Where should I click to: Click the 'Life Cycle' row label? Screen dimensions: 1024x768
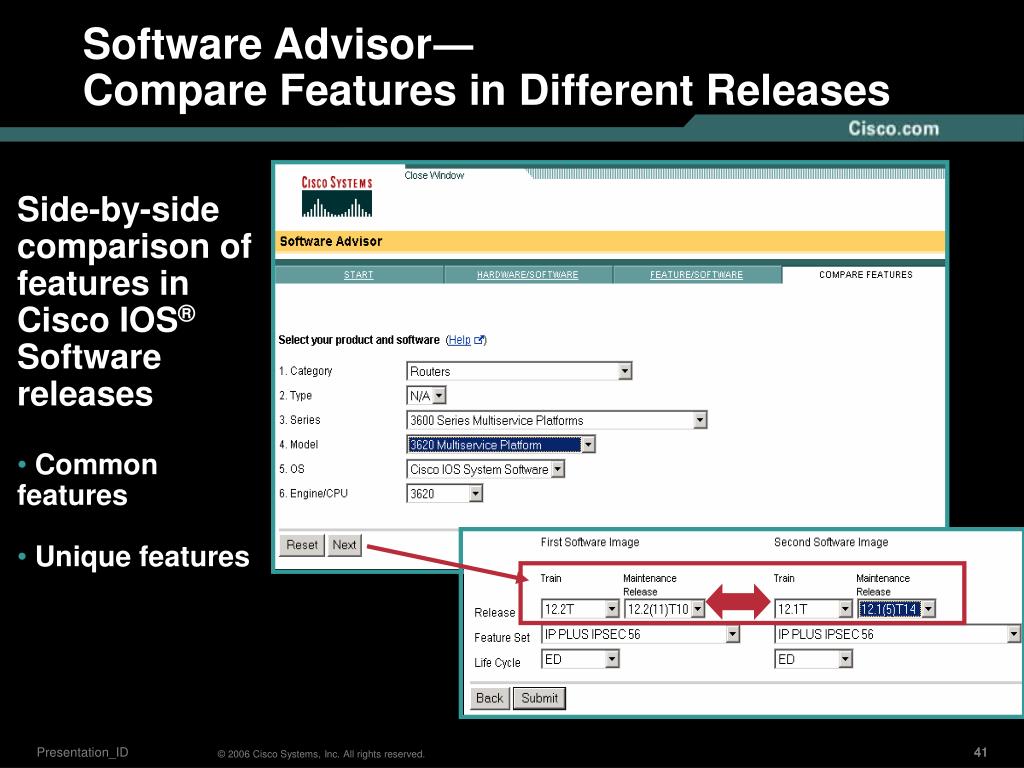point(497,662)
